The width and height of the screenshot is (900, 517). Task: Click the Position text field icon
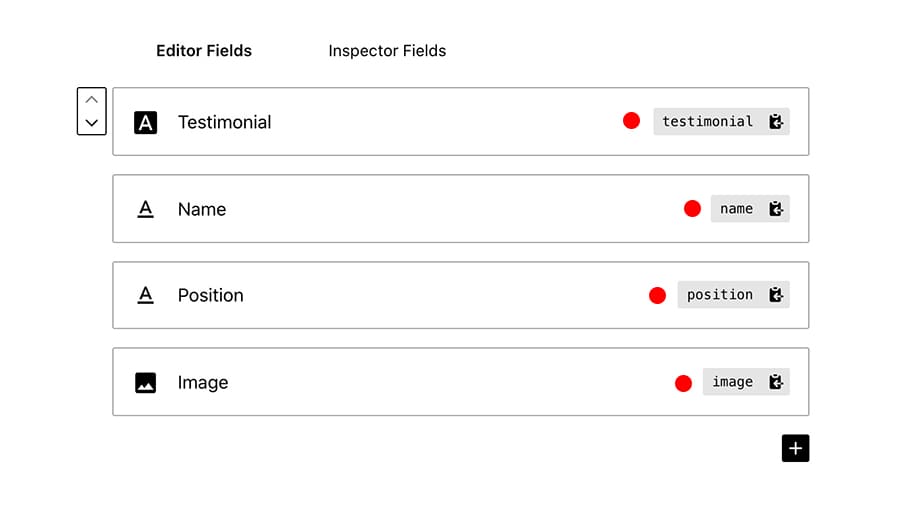click(x=146, y=296)
